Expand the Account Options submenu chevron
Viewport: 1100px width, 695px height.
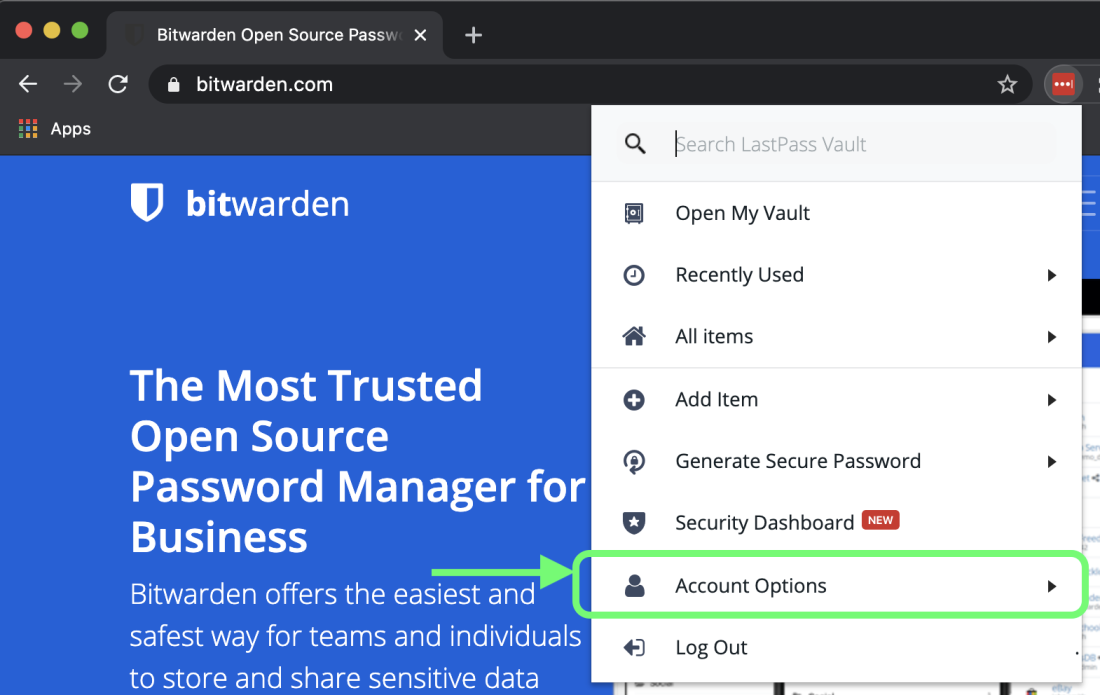(1052, 586)
